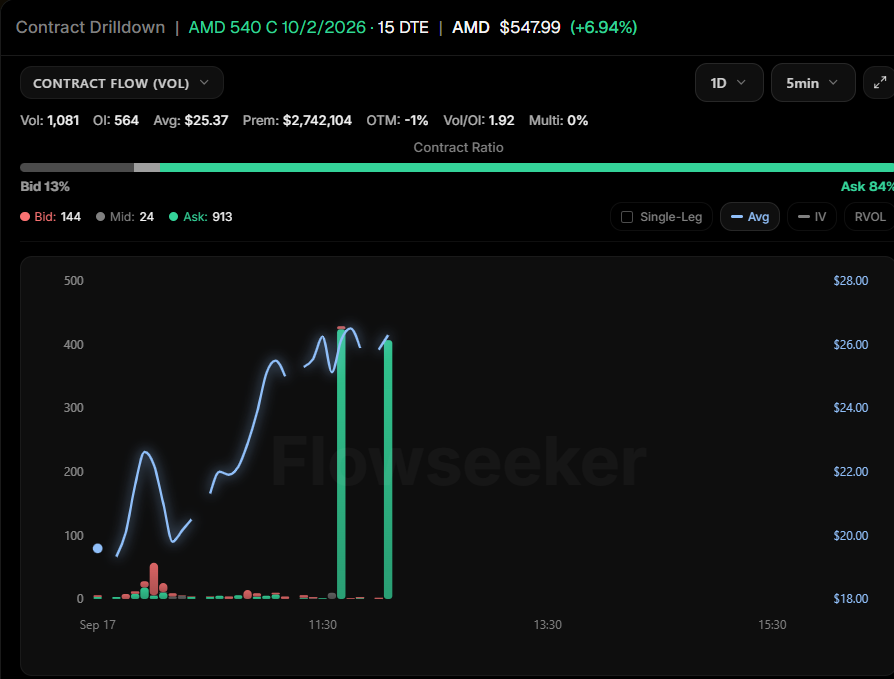
Task: Click the Vol: 1,081 stat
Action: pos(50,120)
